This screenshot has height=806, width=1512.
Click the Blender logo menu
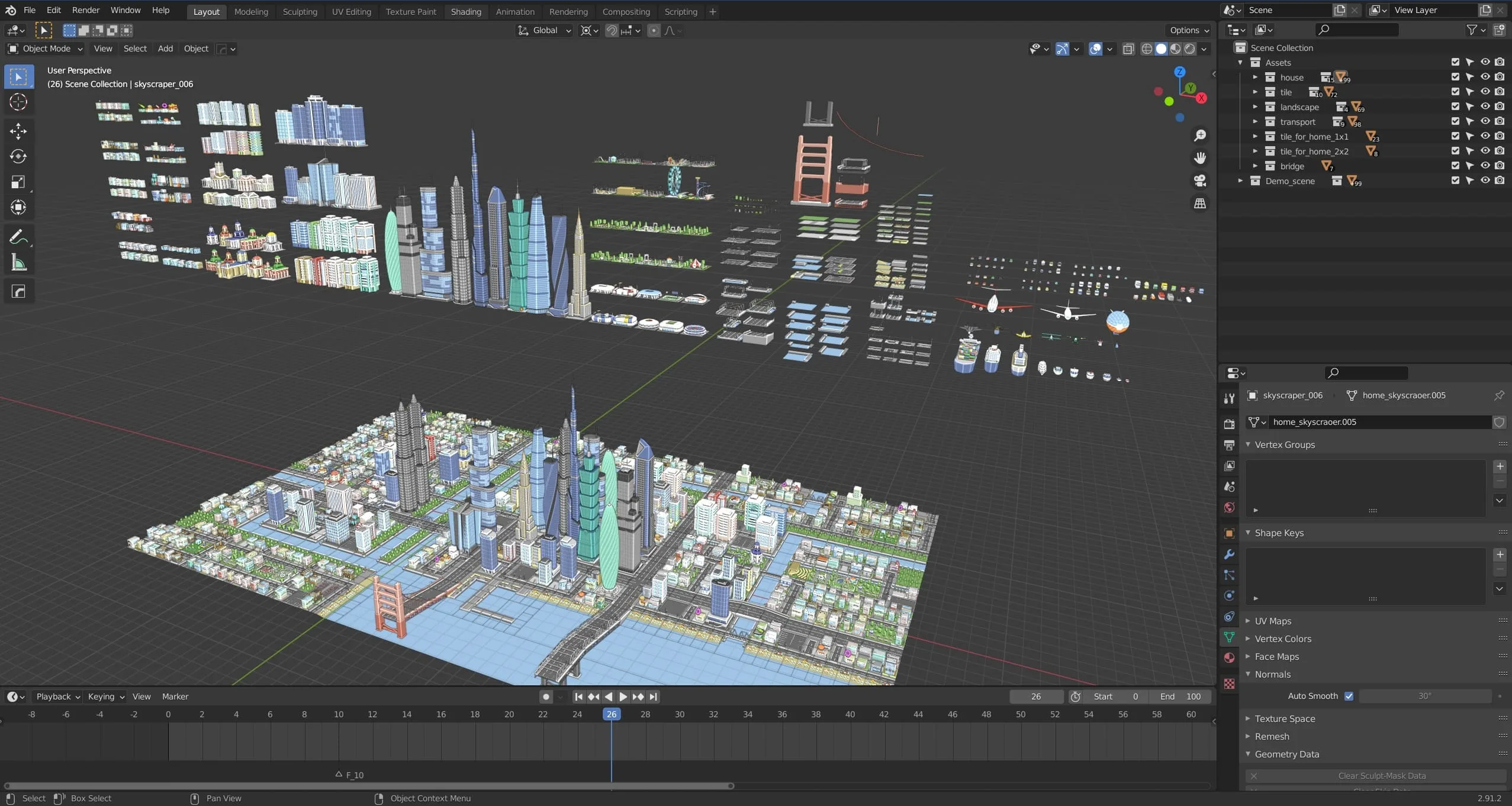(11, 10)
